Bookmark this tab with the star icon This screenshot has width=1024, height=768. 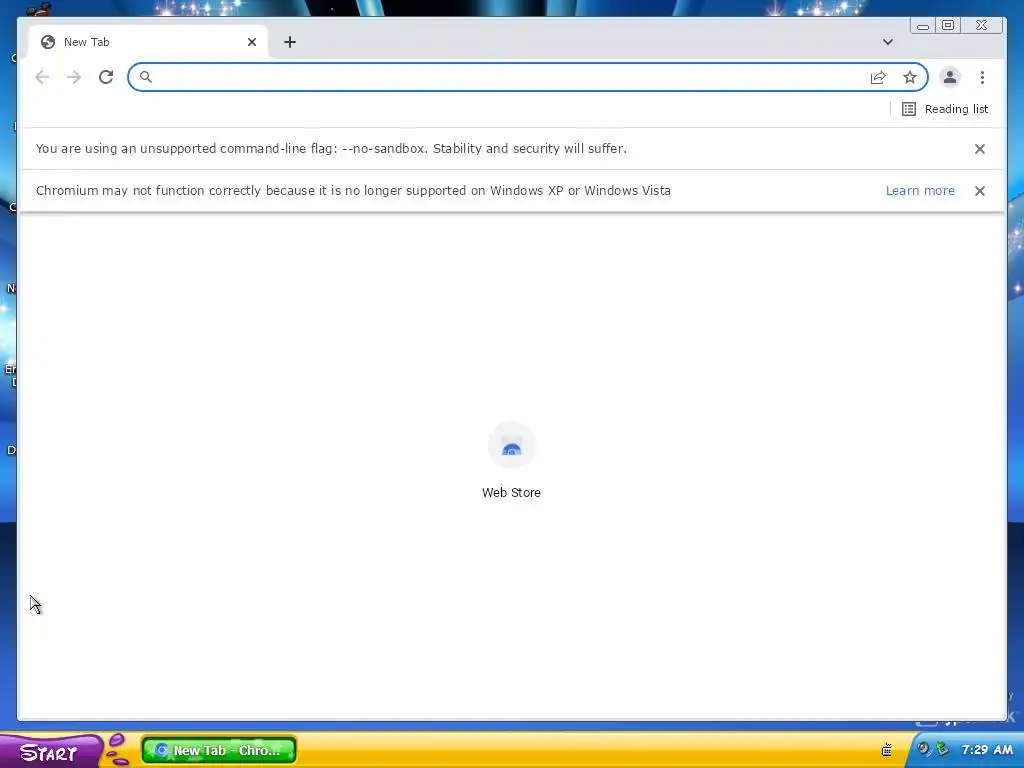coord(910,77)
